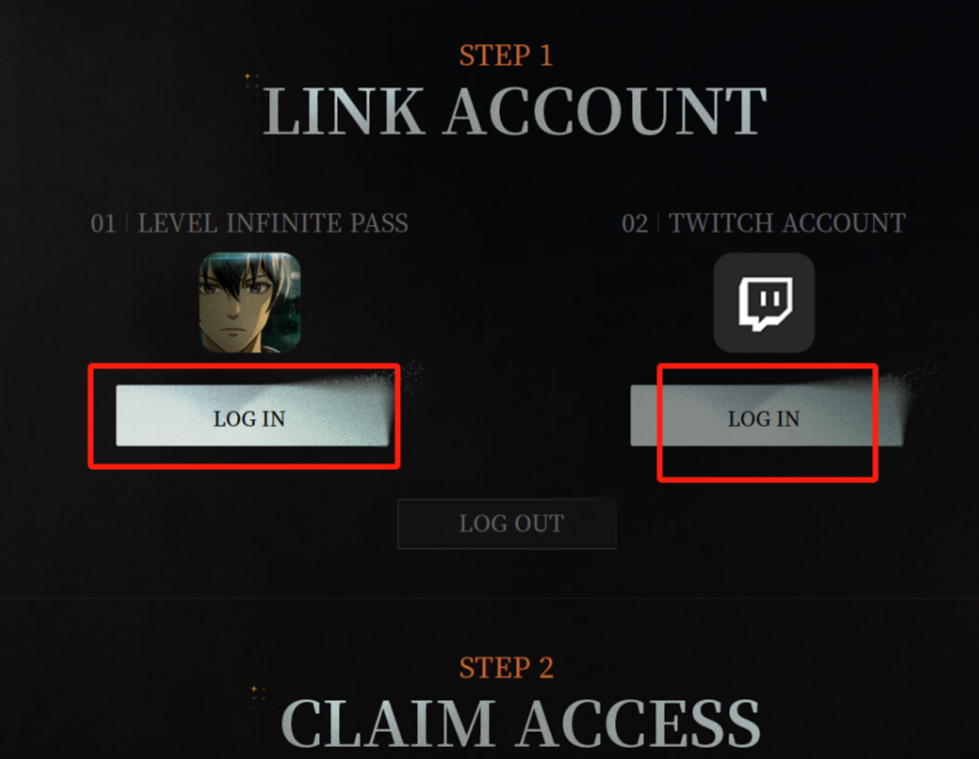Image resolution: width=979 pixels, height=759 pixels.
Task: Click the sparkle decoration beside LINK ACCOUNT
Action: [x=252, y=82]
